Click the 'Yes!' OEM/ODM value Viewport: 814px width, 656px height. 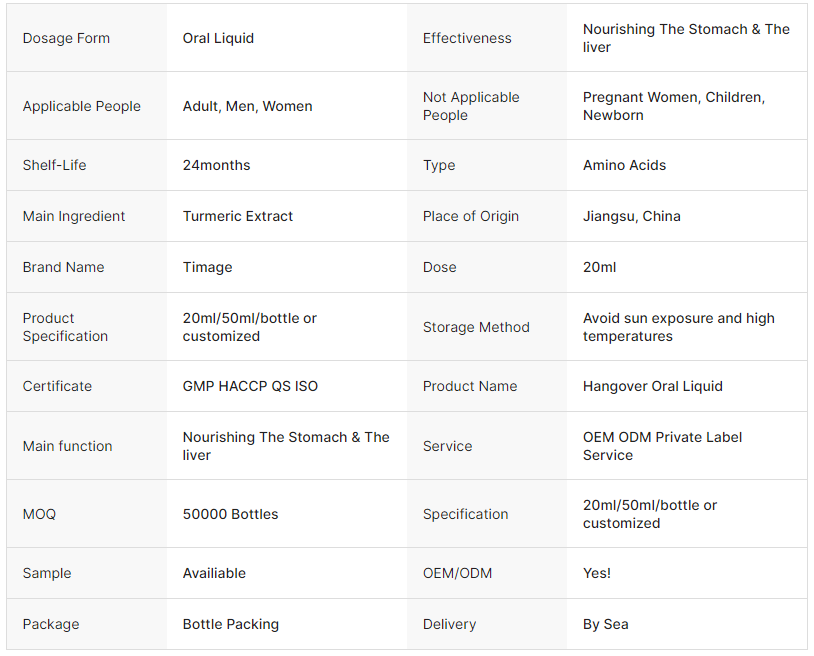coord(597,573)
